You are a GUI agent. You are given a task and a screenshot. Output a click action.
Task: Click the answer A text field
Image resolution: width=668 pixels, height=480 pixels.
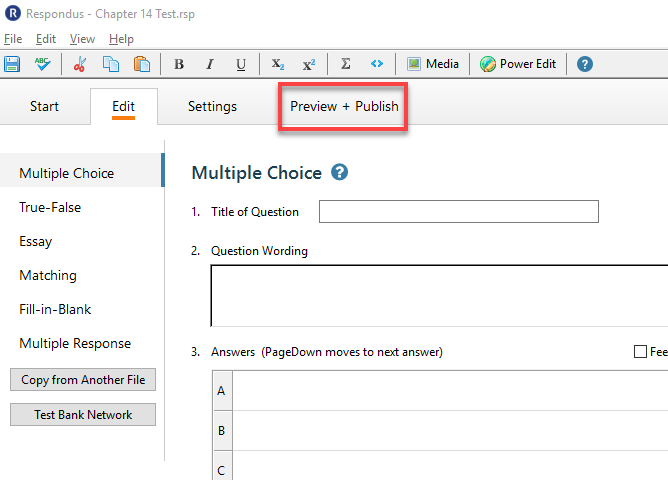point(450,391)
